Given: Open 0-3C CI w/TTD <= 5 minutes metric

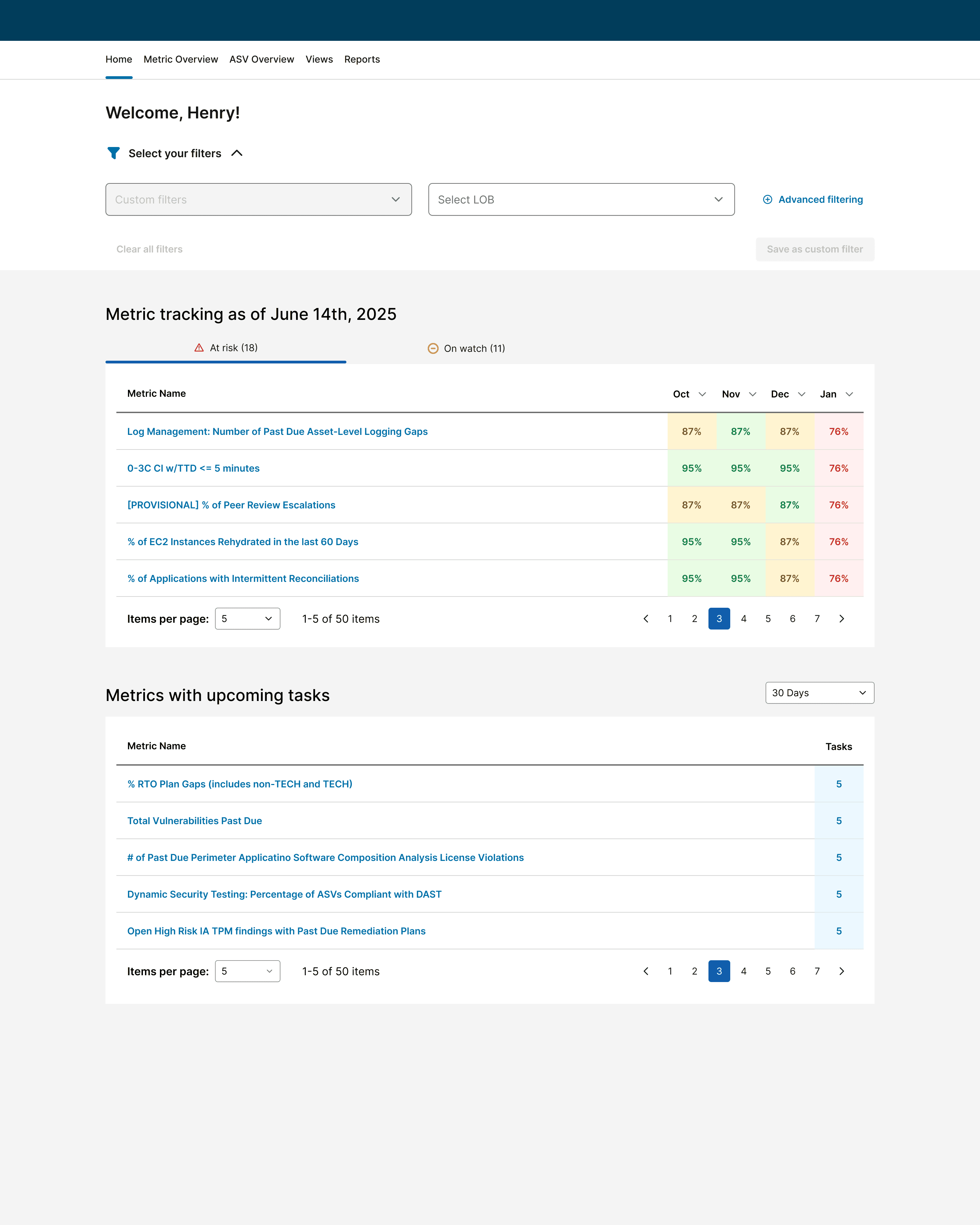Looking at the screenshot, I should click(193, 468).
